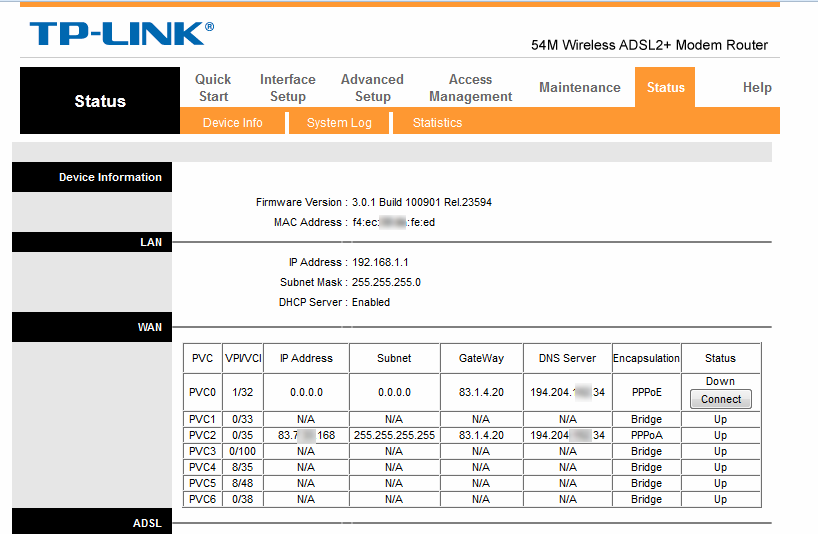The image size is (818, 534).
Task: Click the PVC5 row label
Action: [x=202, y=483]
